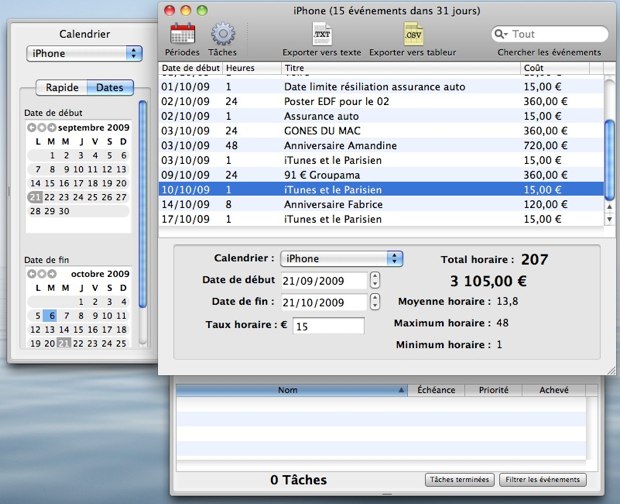Select day 21 in the septembre 2009 calendar
This screenshot has height=504, width=620.
35,197
